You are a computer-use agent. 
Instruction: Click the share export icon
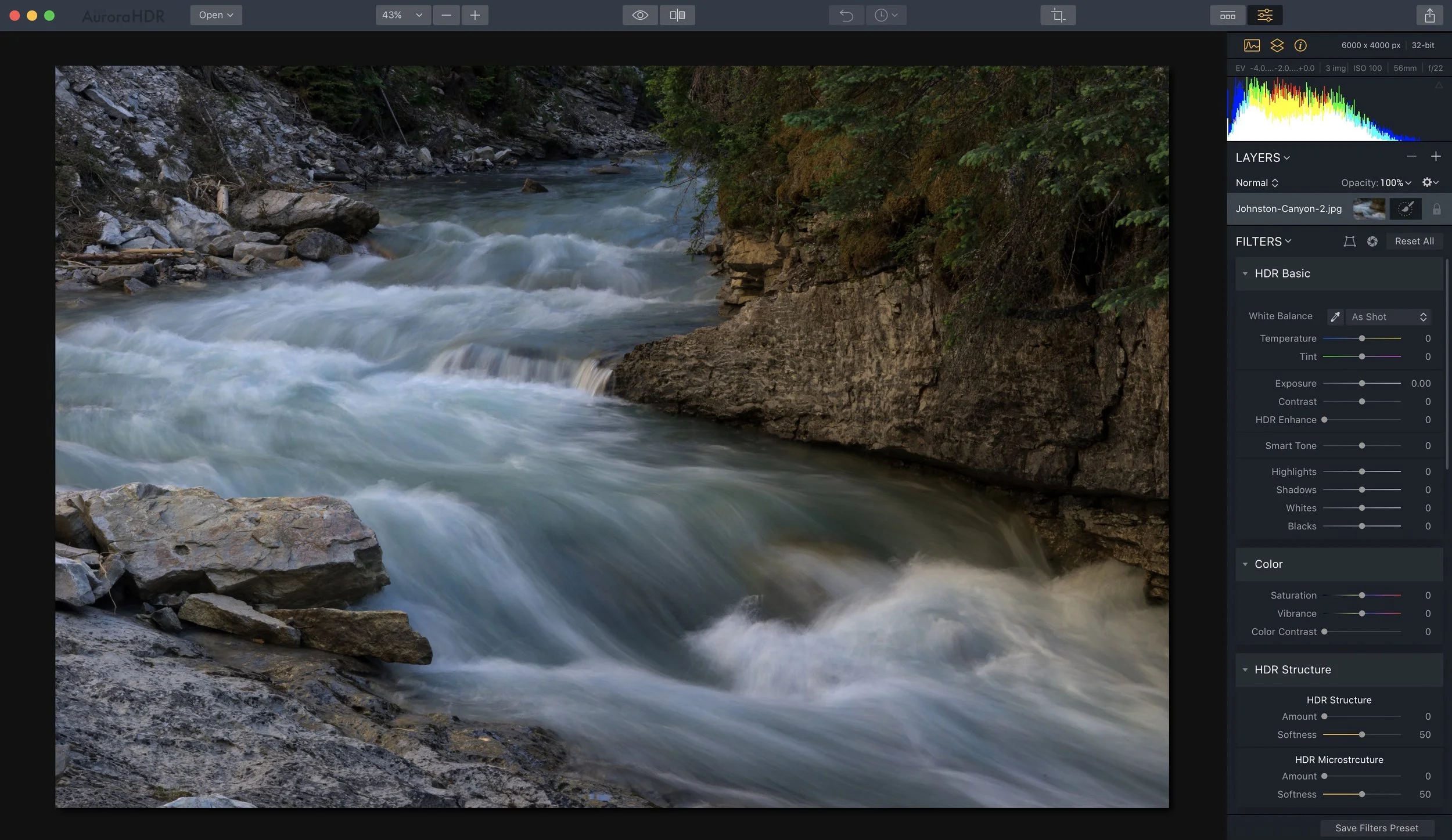pyautogui.click(x=1429, y=15)
